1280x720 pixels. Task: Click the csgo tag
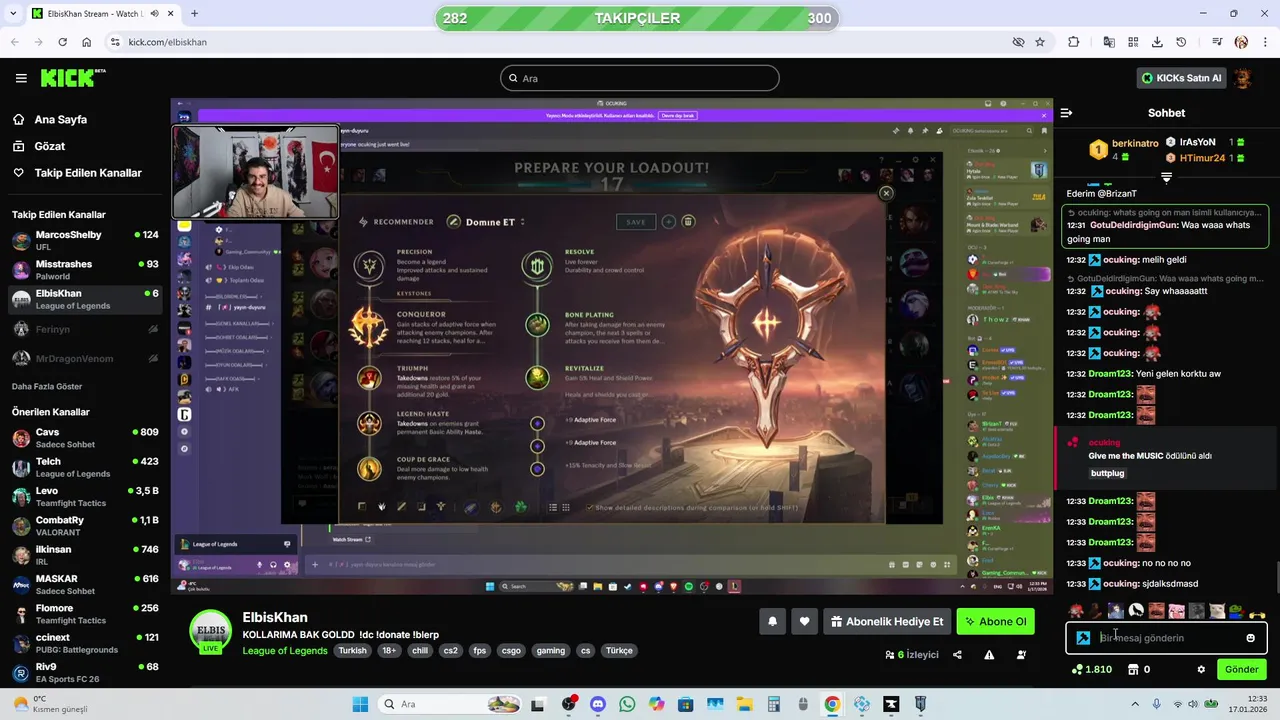pos(511,650)
